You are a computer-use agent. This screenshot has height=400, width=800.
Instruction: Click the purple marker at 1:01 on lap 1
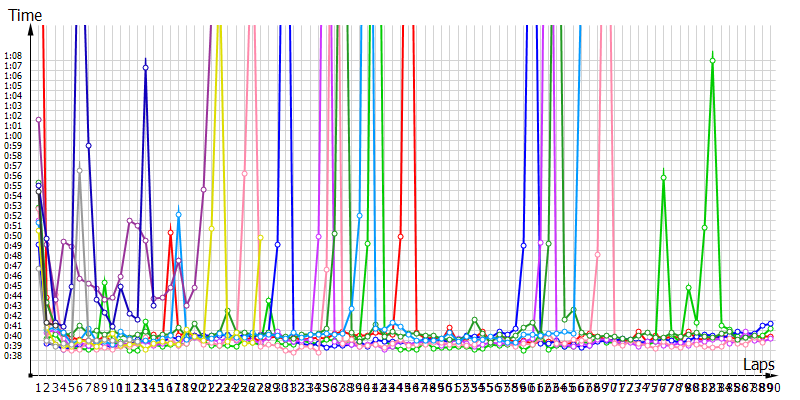click(x=39, y=120)
